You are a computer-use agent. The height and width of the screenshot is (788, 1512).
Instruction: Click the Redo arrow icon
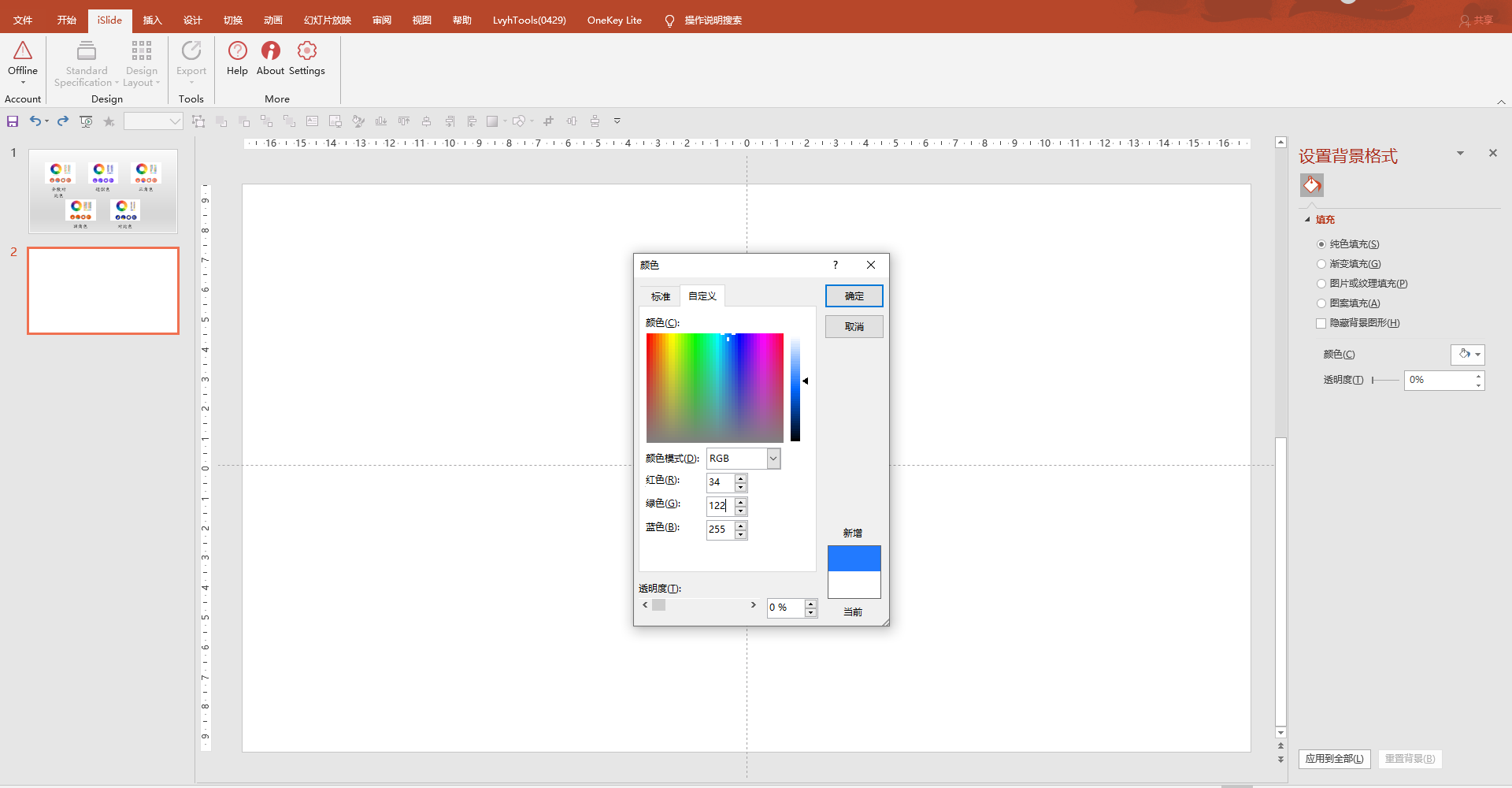tap(63, 121)
